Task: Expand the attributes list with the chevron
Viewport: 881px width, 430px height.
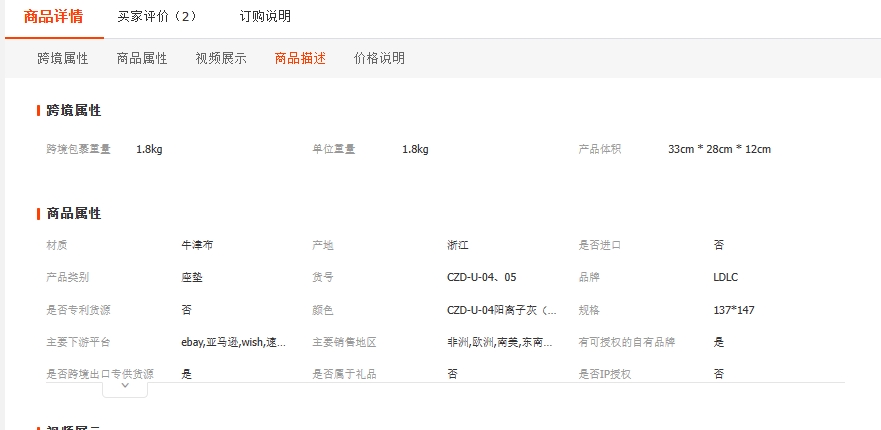Action: coord(124,386)
